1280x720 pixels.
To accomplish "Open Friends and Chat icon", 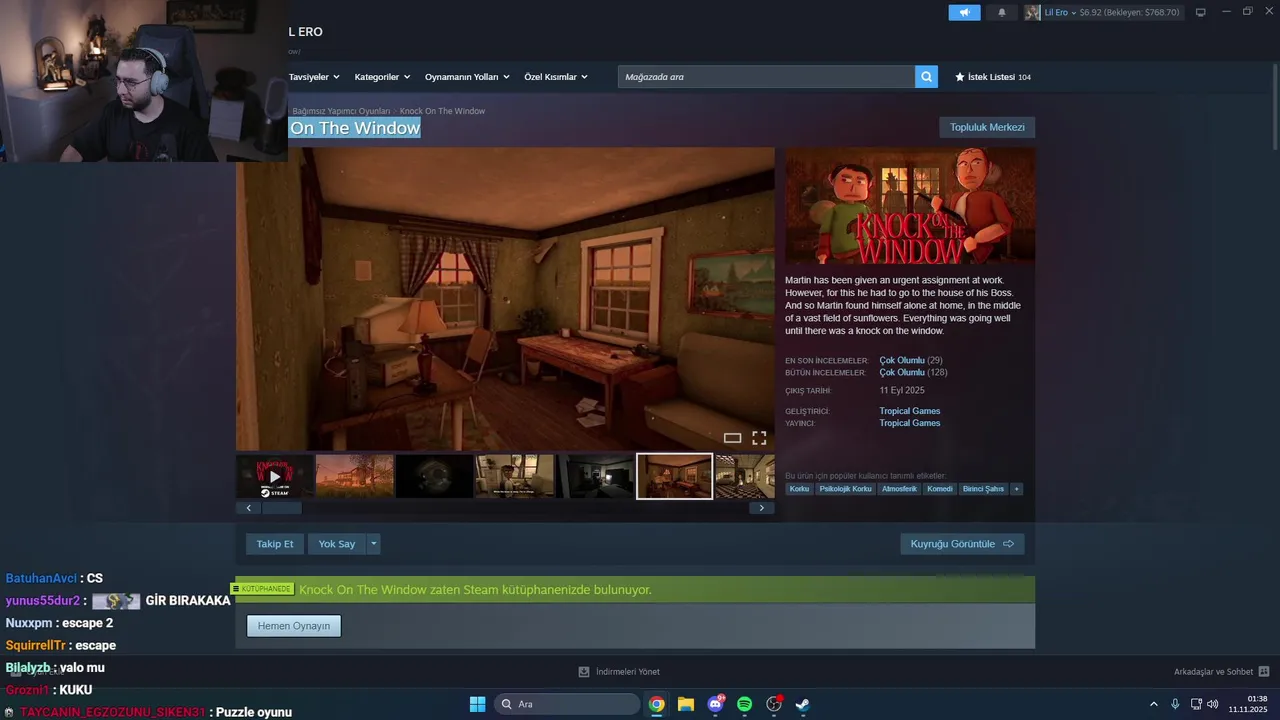I will tap(1264, 672).
